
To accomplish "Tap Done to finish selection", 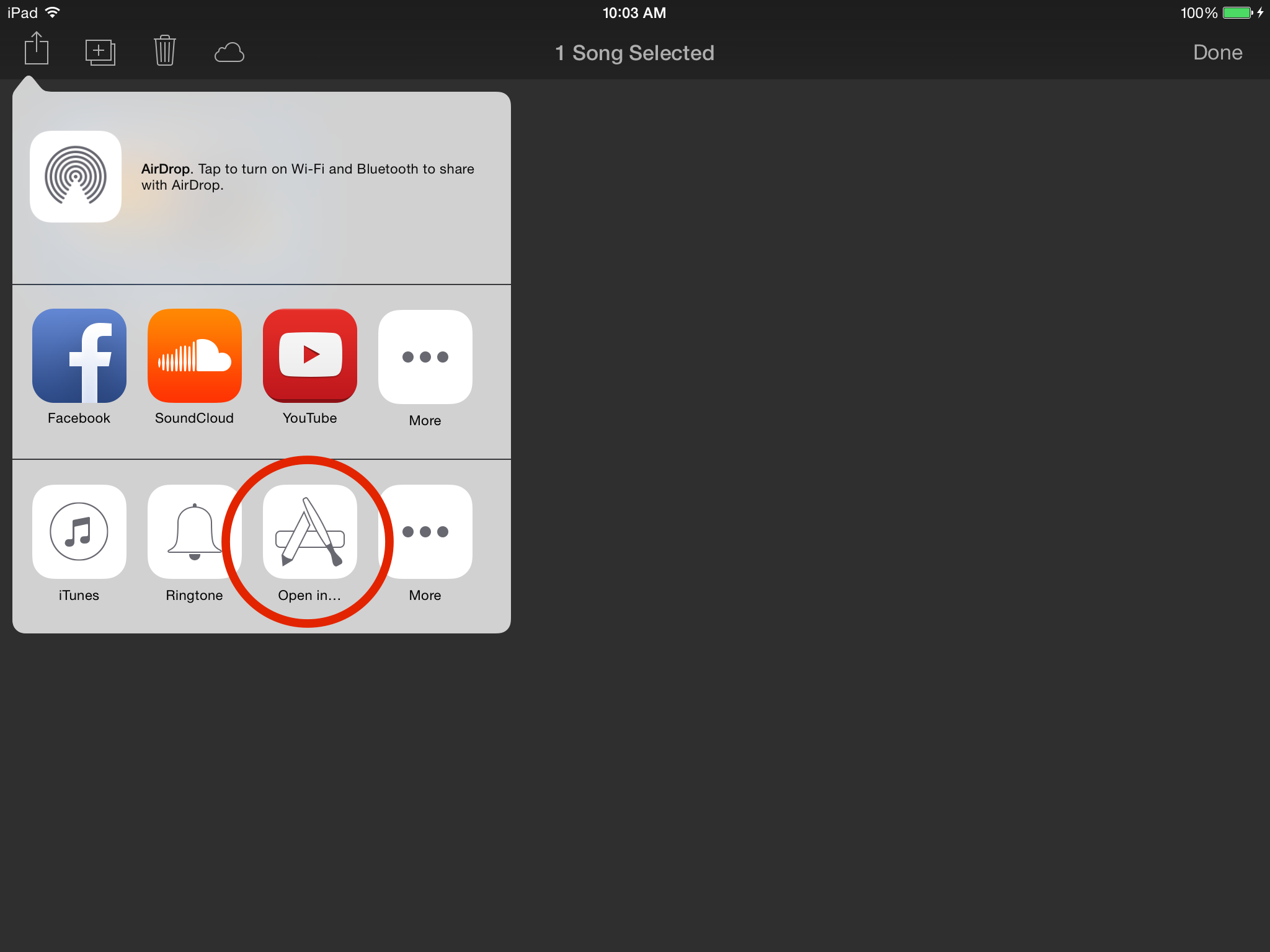I will click(x=1217, y=53).
